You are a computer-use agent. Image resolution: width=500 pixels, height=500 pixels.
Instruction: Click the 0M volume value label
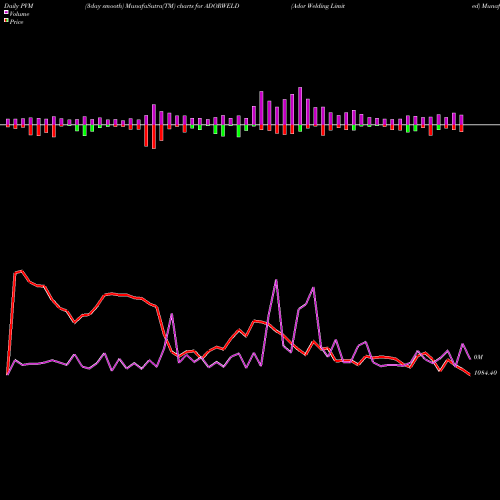click(x=478, y=357)
